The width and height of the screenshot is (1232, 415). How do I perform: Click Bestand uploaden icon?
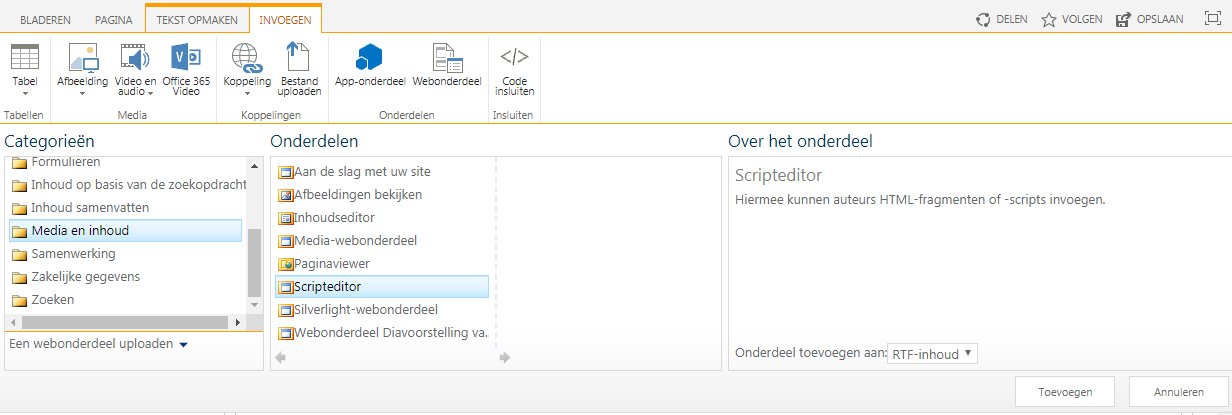[300, 57]
